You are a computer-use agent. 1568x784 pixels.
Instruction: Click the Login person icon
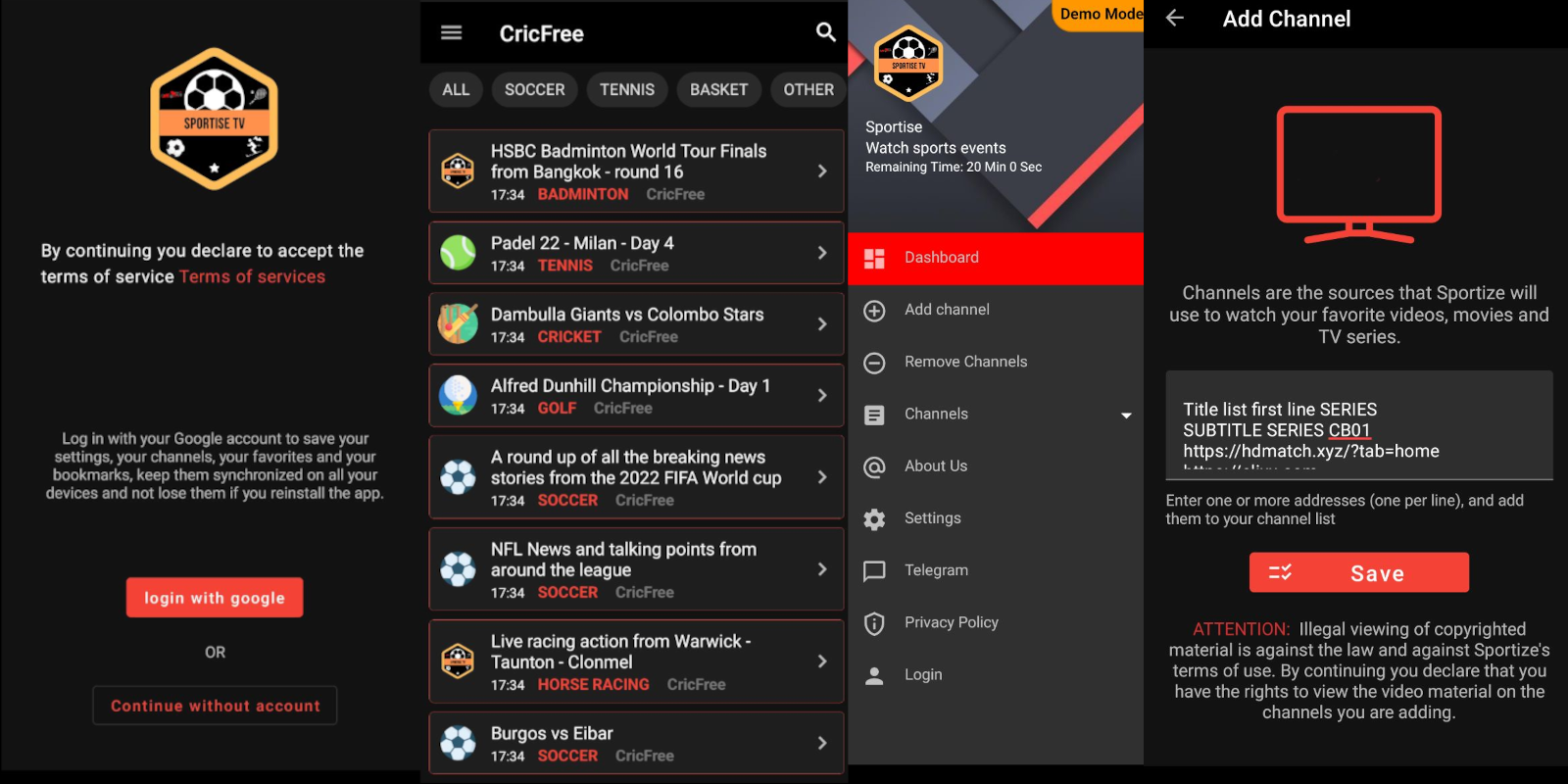coord(874,675)
